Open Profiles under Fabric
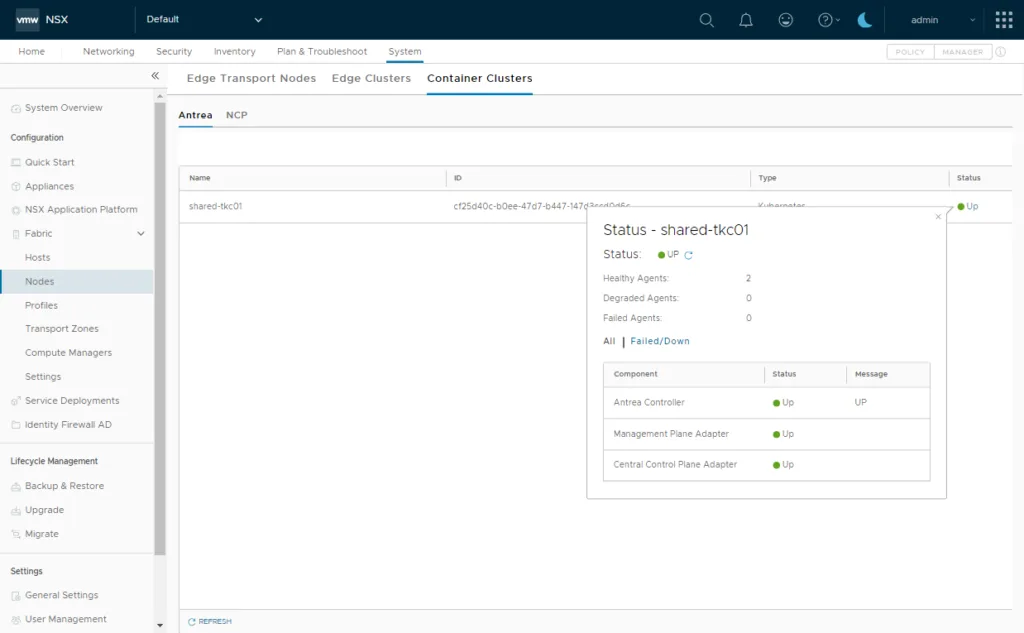Screen dimensions: 1024x633 click(x=41, y=305)
